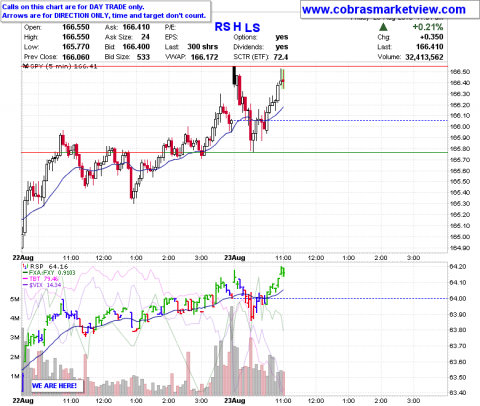This screenshot has width=480, height=406.
Task: Click the bar icon beside RSP legend
Action: pos(25,266)
